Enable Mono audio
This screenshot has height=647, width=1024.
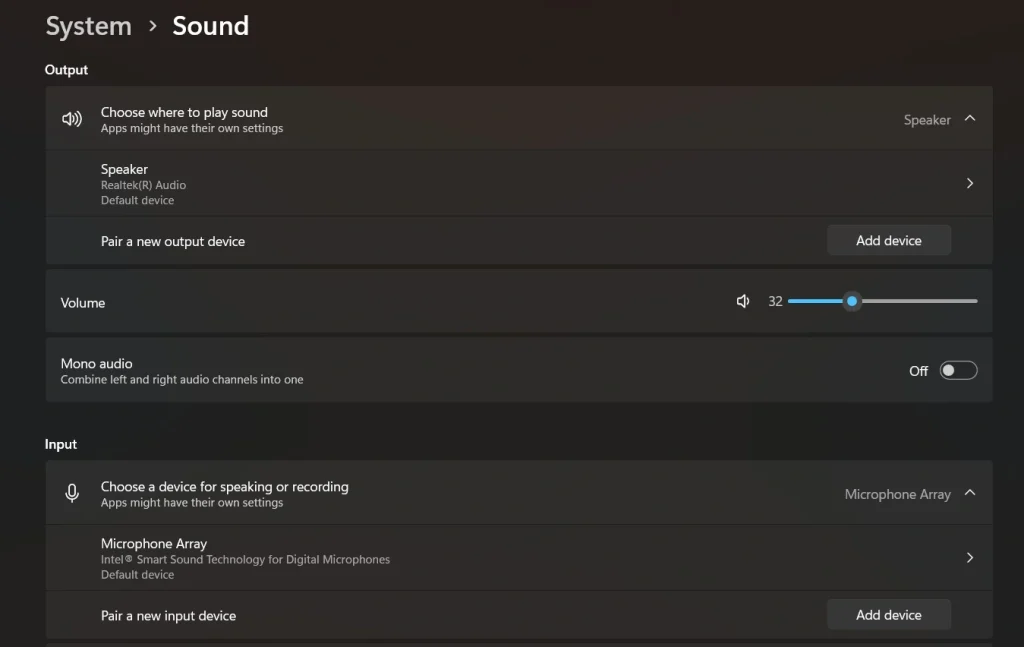(x=957, y=370)
